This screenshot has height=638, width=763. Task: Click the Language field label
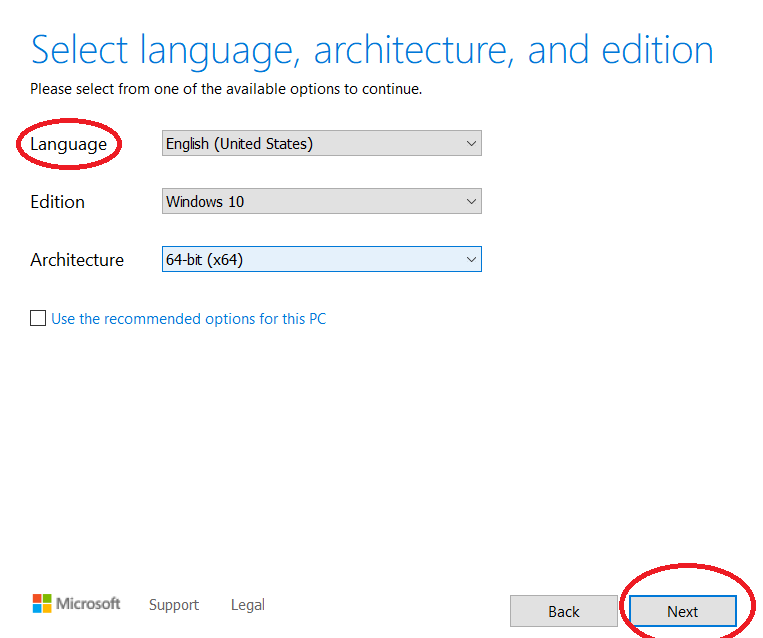click(68, 144)
